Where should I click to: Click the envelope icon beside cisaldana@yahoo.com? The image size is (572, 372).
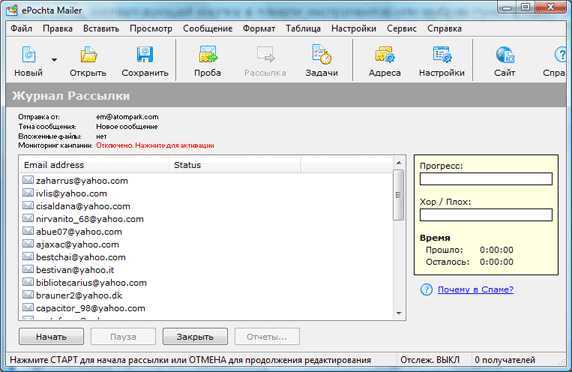28,206
